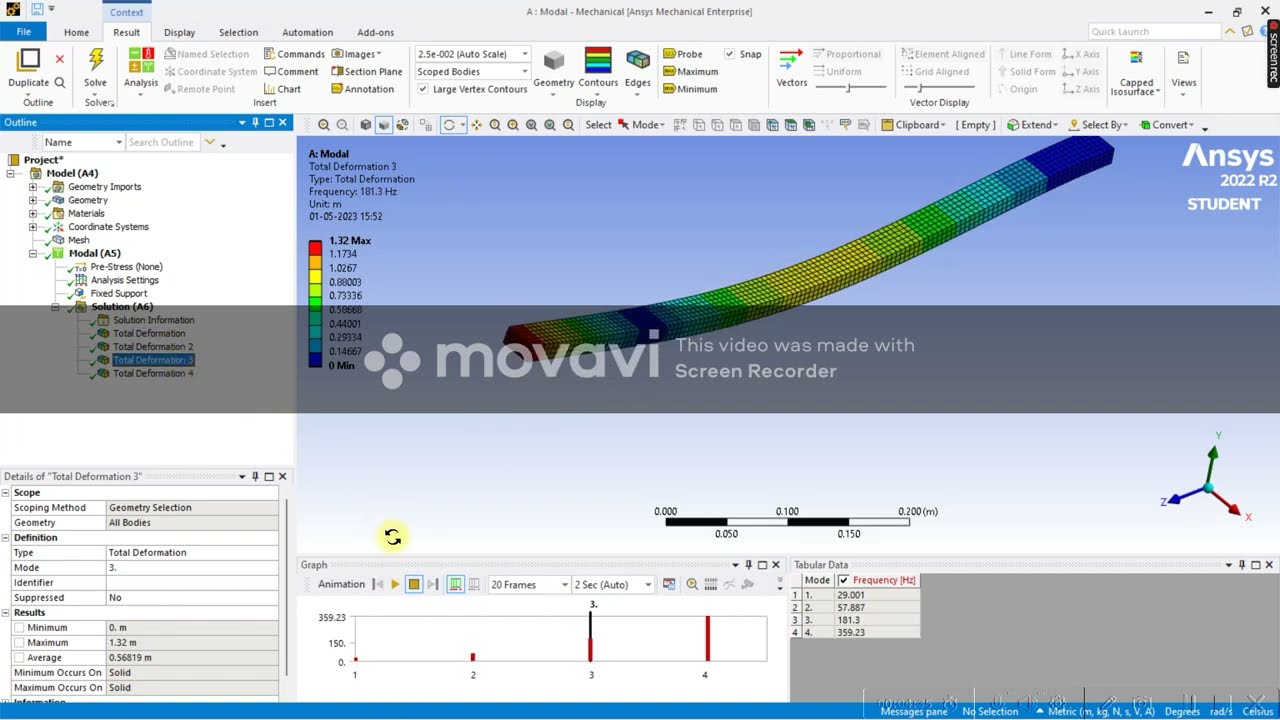This screenshot has height=720, width=1280.
Task: Toggle Large Vertex Contours checkbox
Action: pyautogui.click(x=423, y=89)
